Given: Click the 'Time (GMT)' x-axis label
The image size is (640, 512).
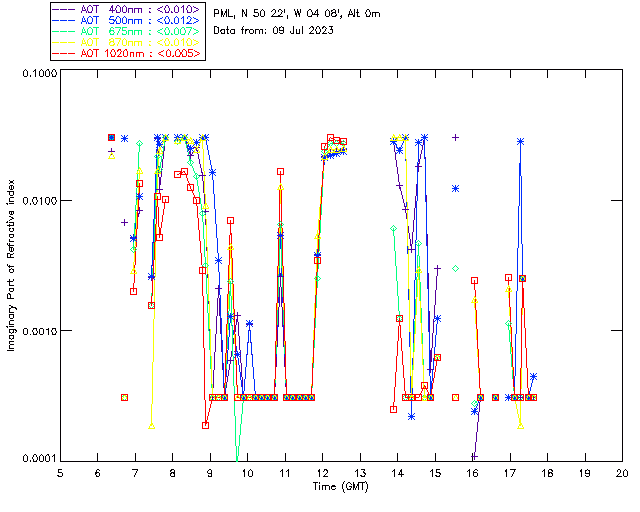Looking at the screenshot, I should [x=341, y=487].
